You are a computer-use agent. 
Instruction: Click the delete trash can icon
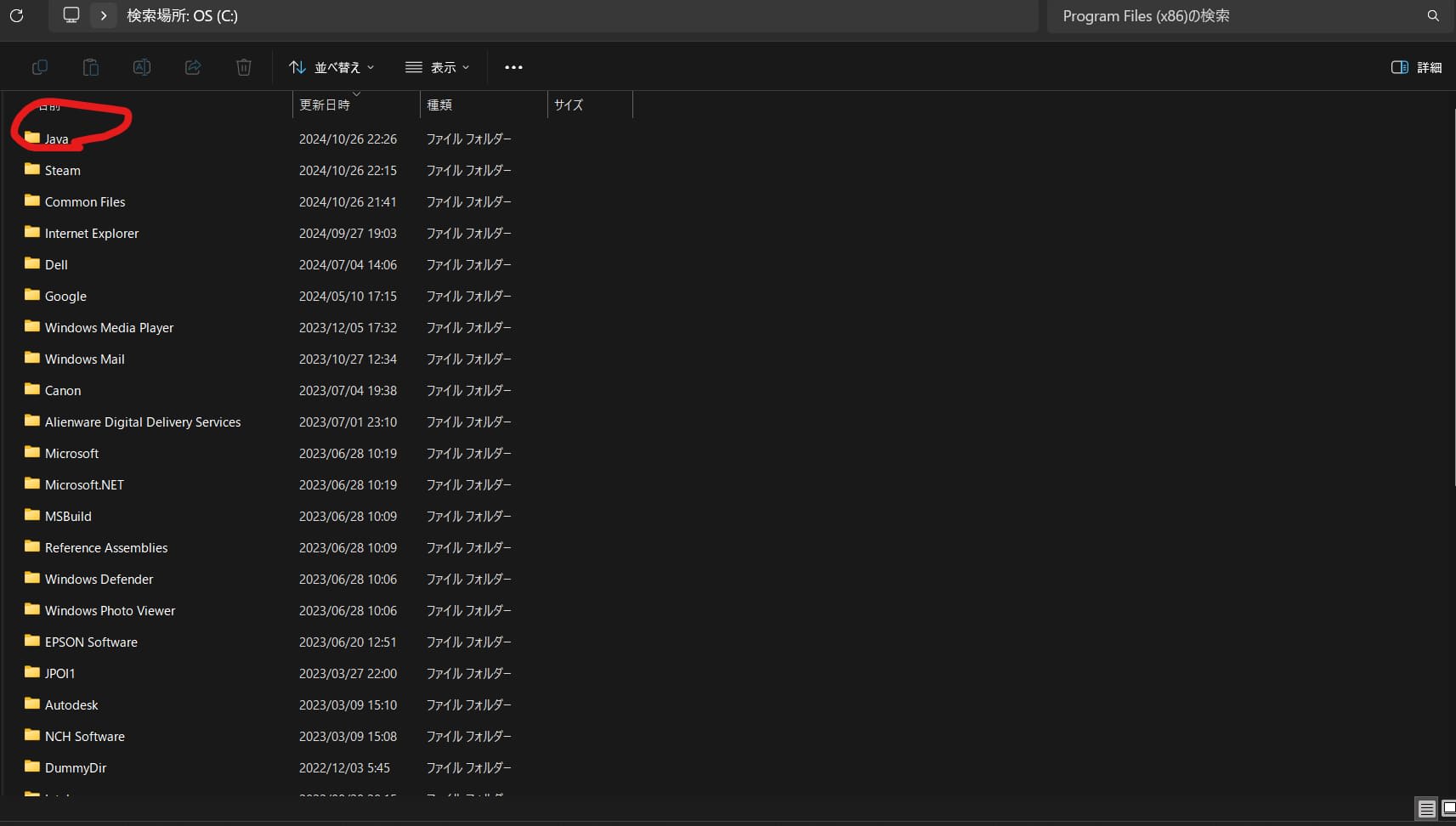coord(244,67)
